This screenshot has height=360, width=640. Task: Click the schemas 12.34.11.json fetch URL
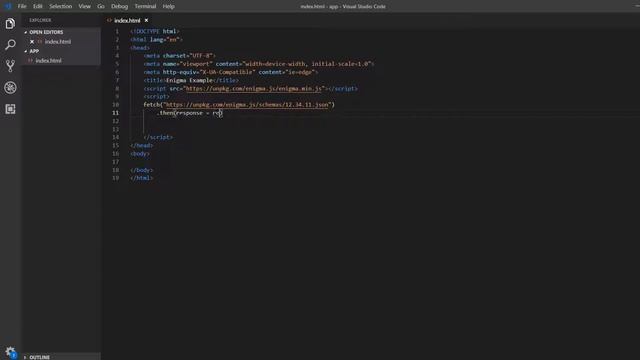tap(247, 104)
